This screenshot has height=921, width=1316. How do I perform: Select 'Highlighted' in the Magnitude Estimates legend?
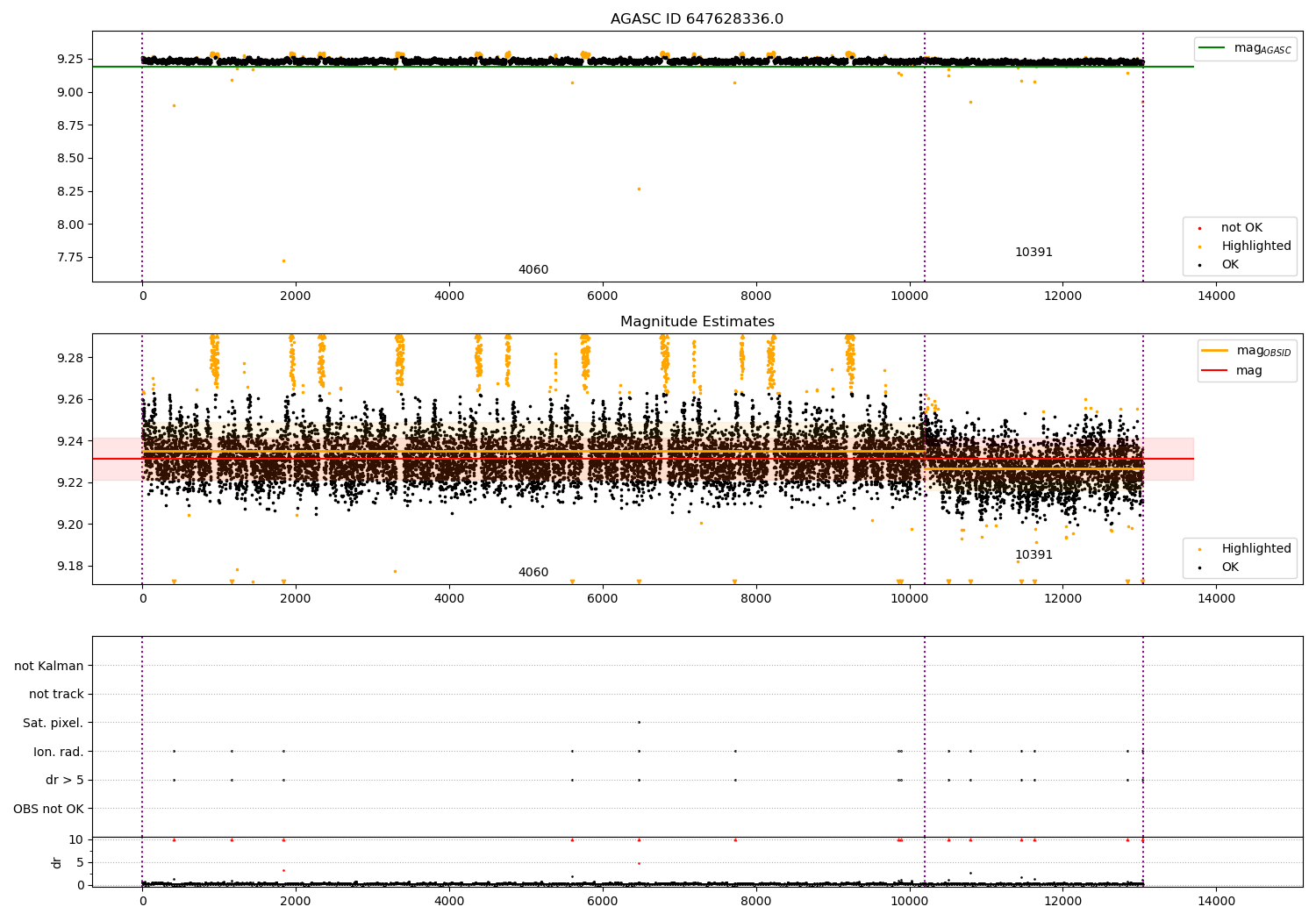click(x=1256, y=549)
